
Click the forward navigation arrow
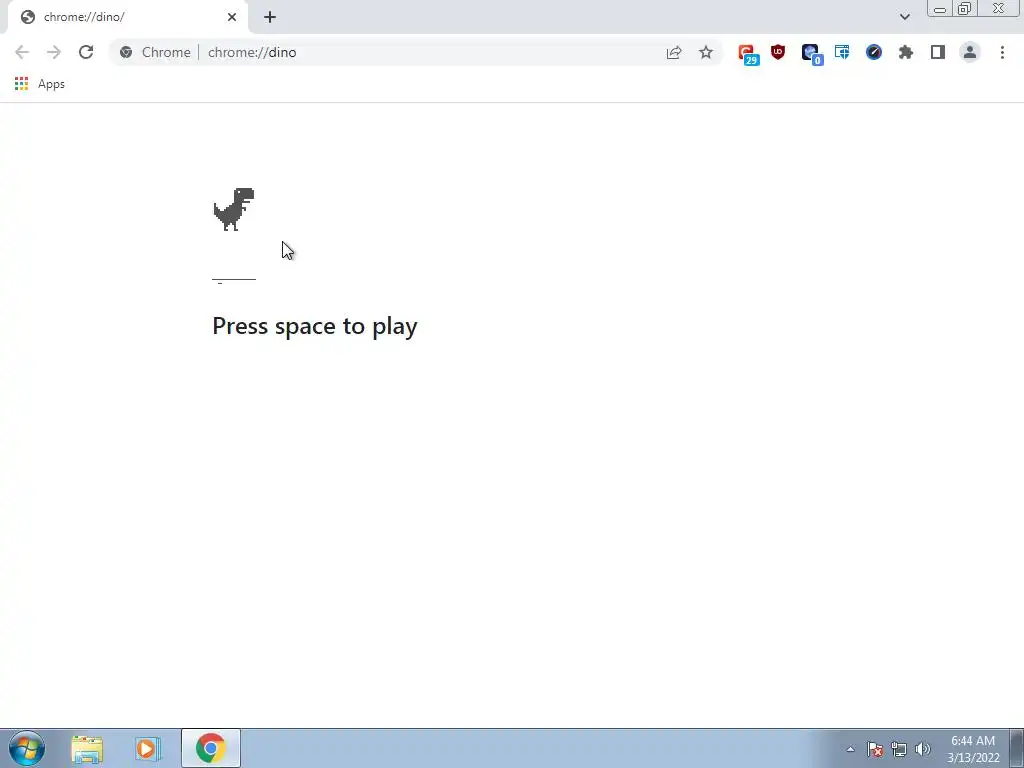pyautogui.click(x=54, y=52)
